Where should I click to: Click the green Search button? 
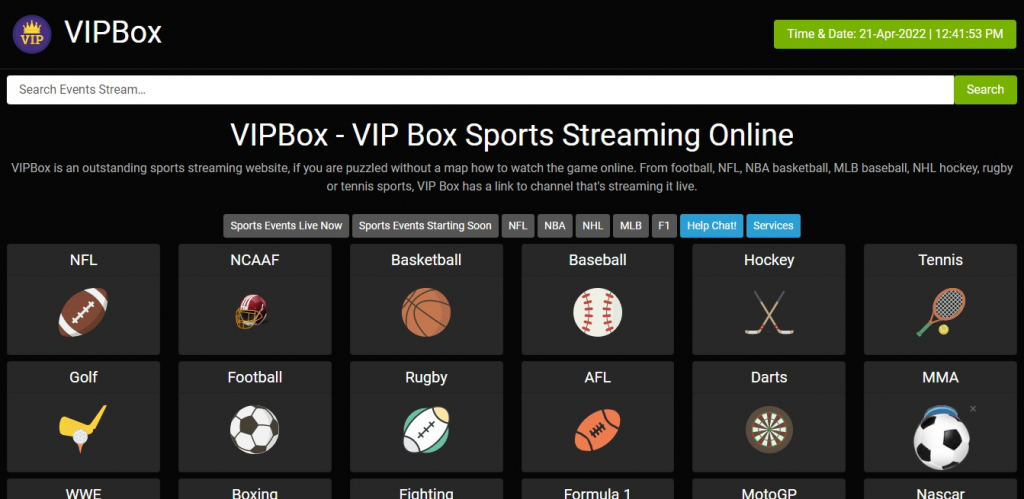[985, 89]
